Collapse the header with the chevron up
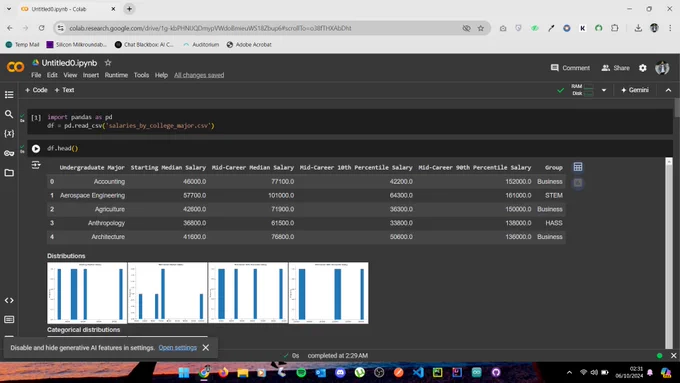The image size is (680, 383). [668, 90]
